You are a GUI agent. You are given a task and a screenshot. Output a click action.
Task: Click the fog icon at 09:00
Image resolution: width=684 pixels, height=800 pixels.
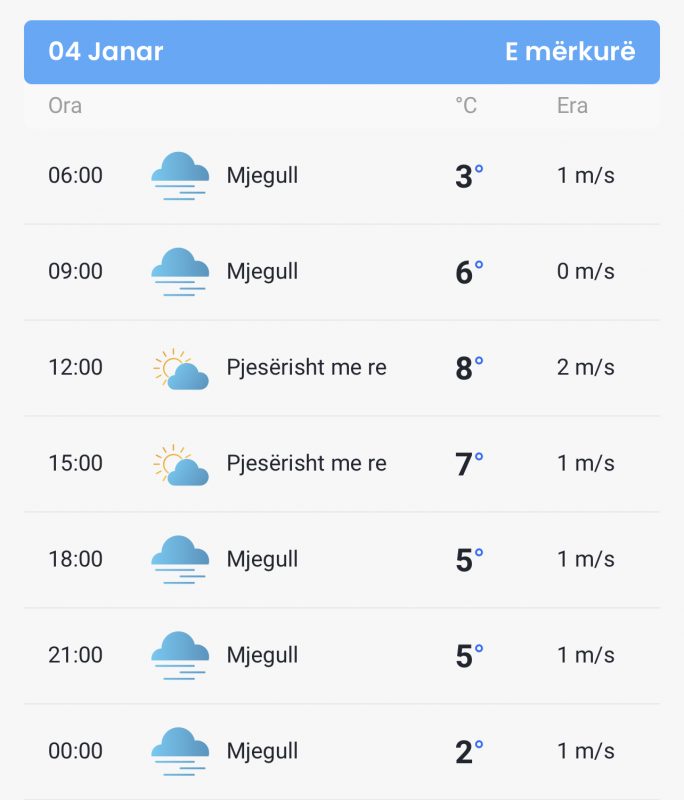180,271
